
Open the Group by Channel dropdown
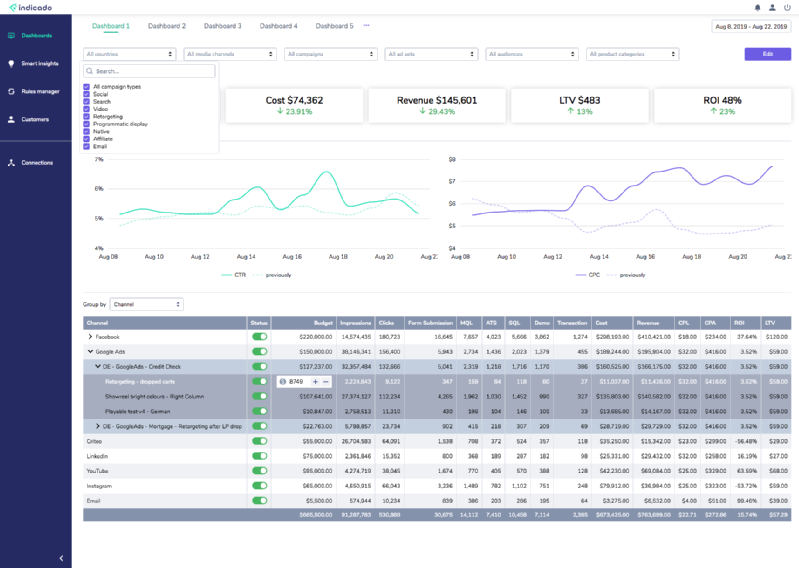pos(147,304)
